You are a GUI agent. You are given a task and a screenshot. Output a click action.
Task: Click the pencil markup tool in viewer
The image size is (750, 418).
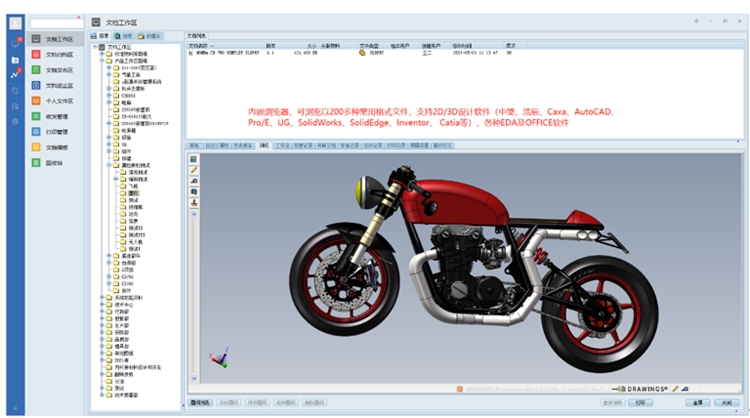pyautogui.click(x=194, y=170)
